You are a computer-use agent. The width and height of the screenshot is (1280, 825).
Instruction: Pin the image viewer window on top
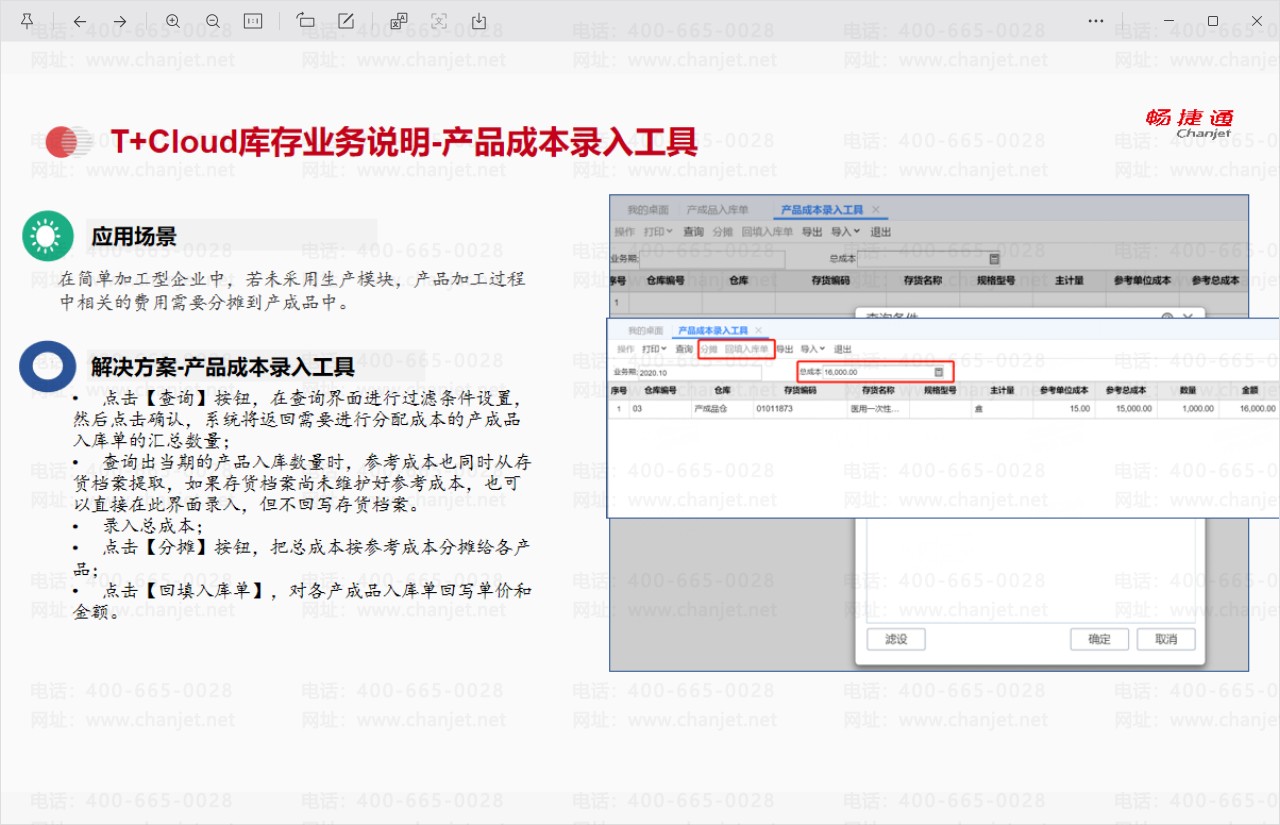[x=26, y=21]
